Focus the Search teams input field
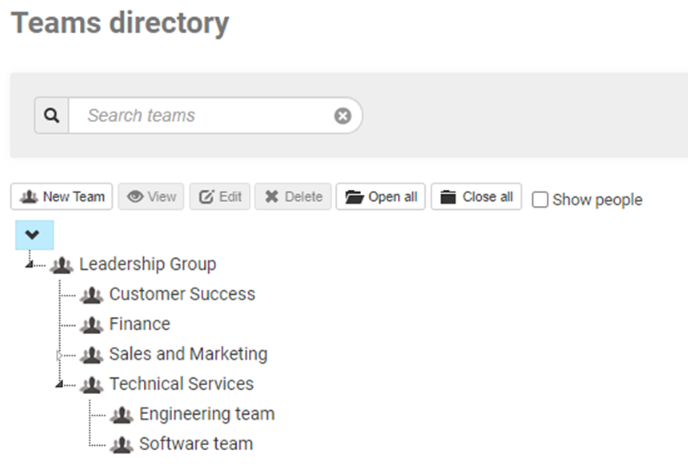The image size is (688, 464). click(200, 116)
